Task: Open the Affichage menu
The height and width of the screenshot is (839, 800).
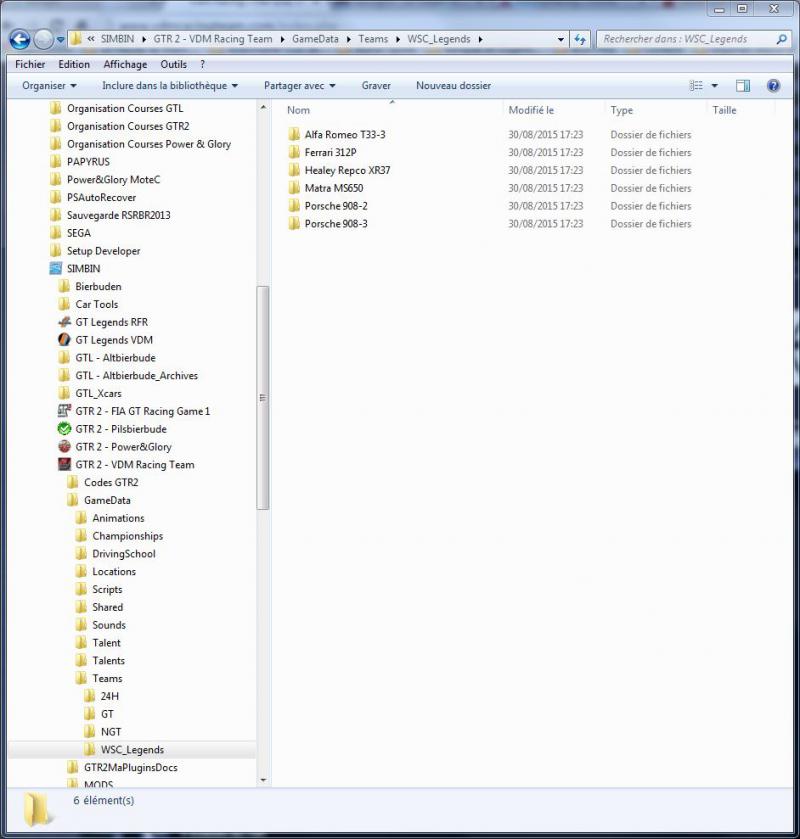Action: click(125, 64)
